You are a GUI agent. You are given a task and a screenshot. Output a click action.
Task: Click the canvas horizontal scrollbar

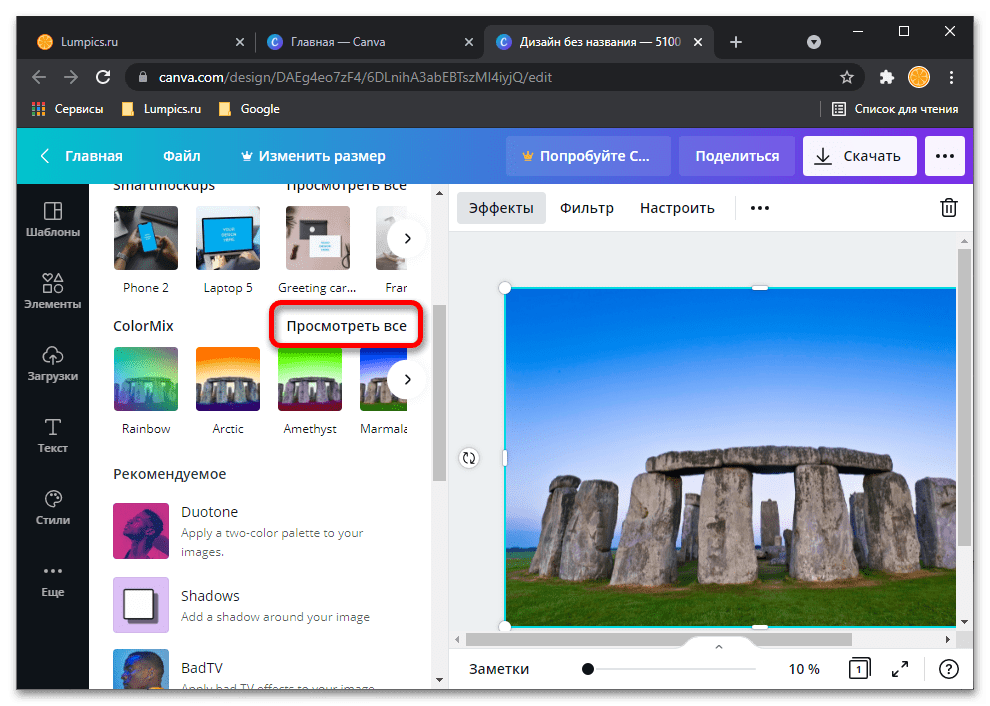point(659,640)
